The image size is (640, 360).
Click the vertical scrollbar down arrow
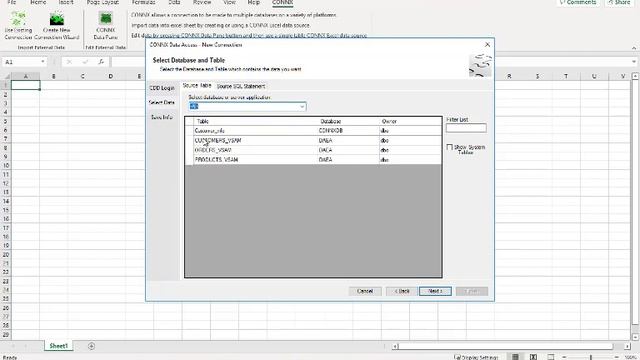[635, 337]
